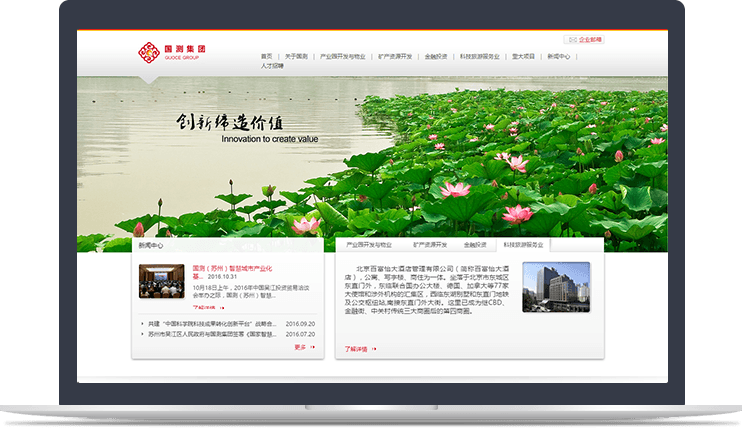Click 了解详情 link in the hotel panel
The height and width of the screenshot is (429, 742).
point(356,349)
